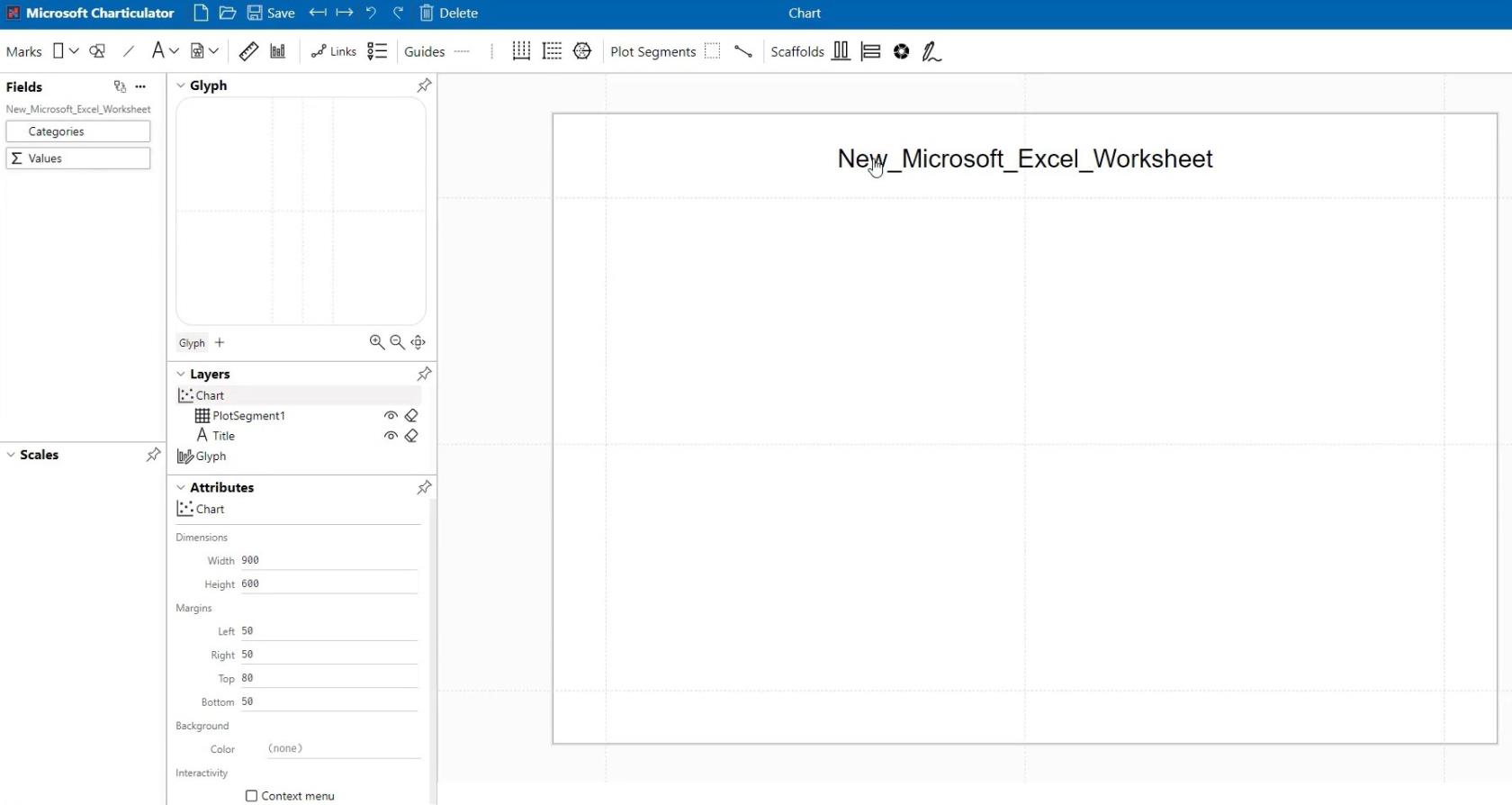Hide the Title layer
The image size is (1512, 805).
pos(391,436)
